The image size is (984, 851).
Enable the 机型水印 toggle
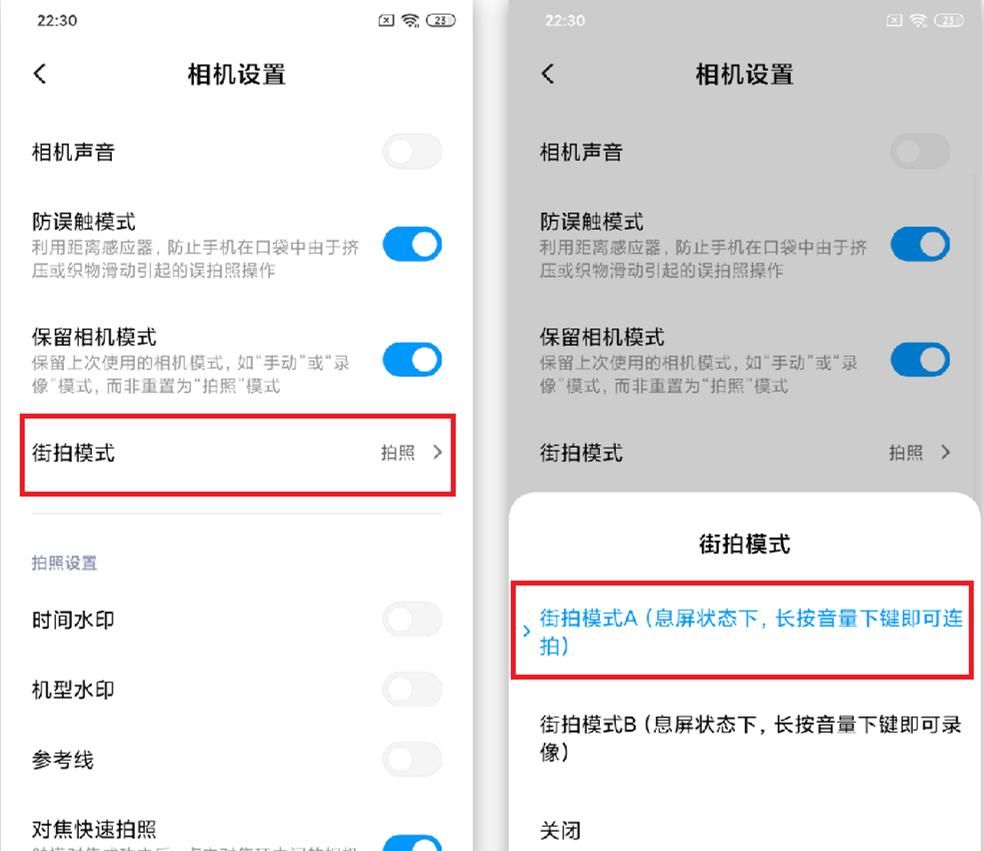412,689
